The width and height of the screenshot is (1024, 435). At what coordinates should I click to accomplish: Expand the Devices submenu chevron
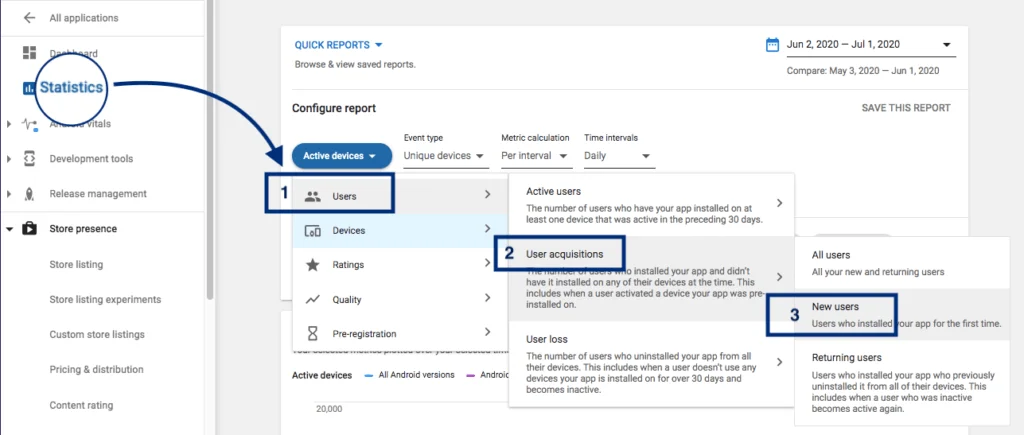487,229
